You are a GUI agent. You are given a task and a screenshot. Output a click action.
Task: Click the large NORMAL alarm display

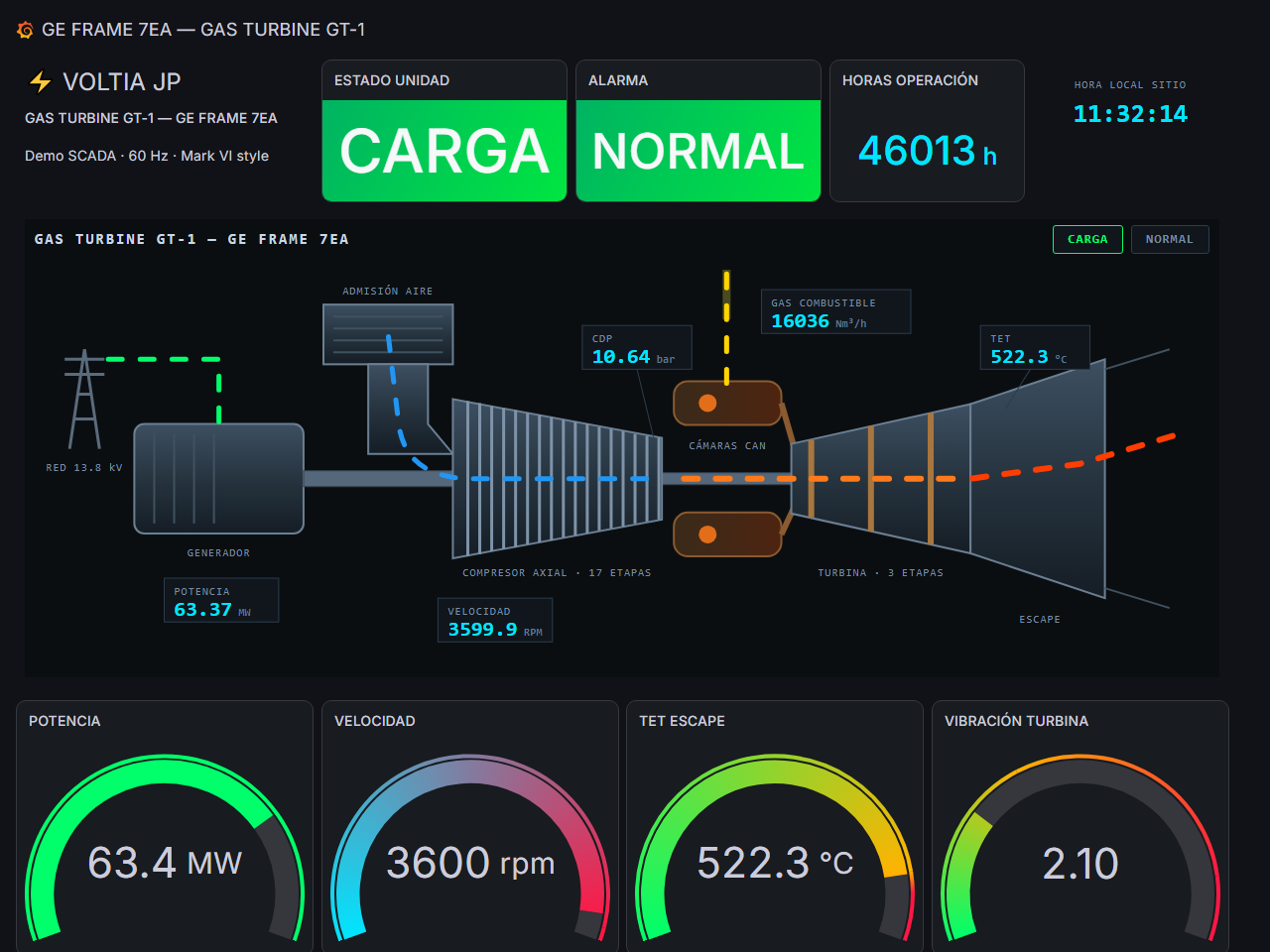(698, 151)
